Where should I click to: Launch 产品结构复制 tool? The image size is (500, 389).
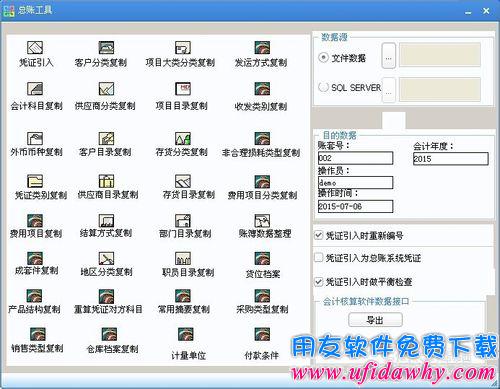click(34, 296)
